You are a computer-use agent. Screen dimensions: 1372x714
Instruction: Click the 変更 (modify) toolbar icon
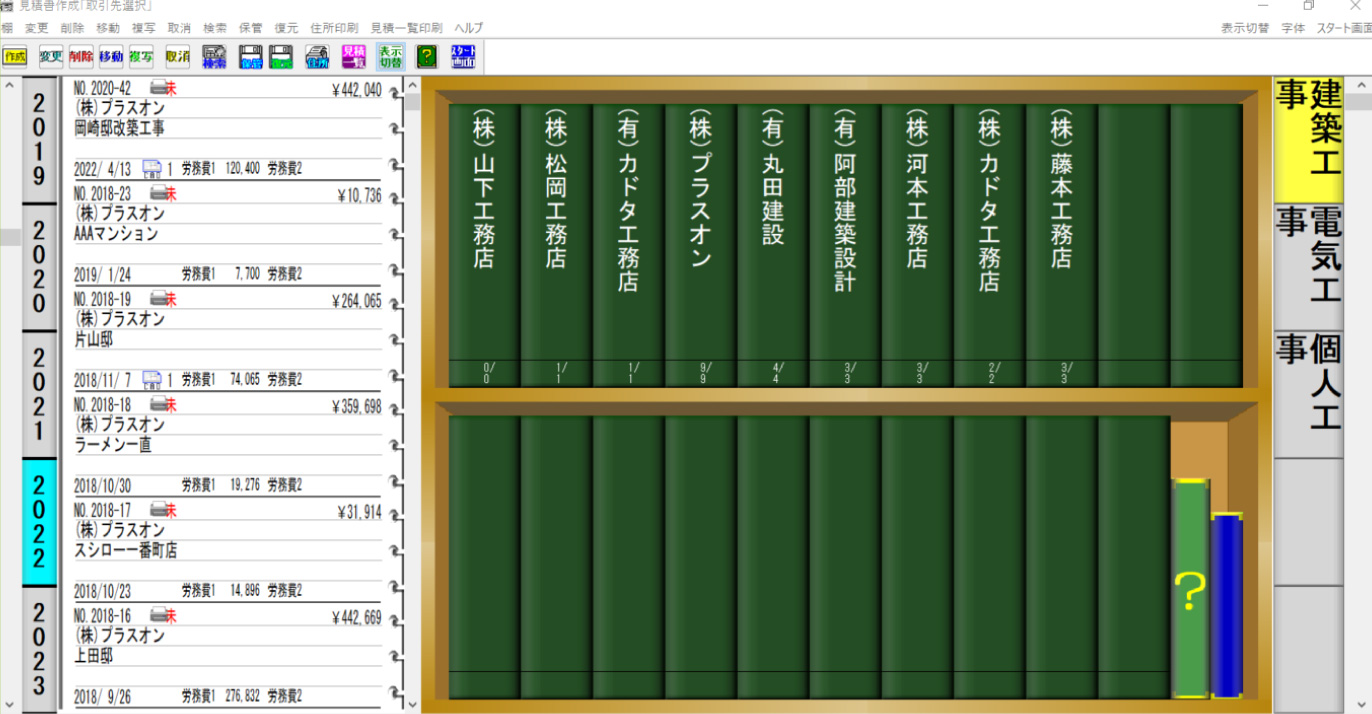(x=51, y=57)
